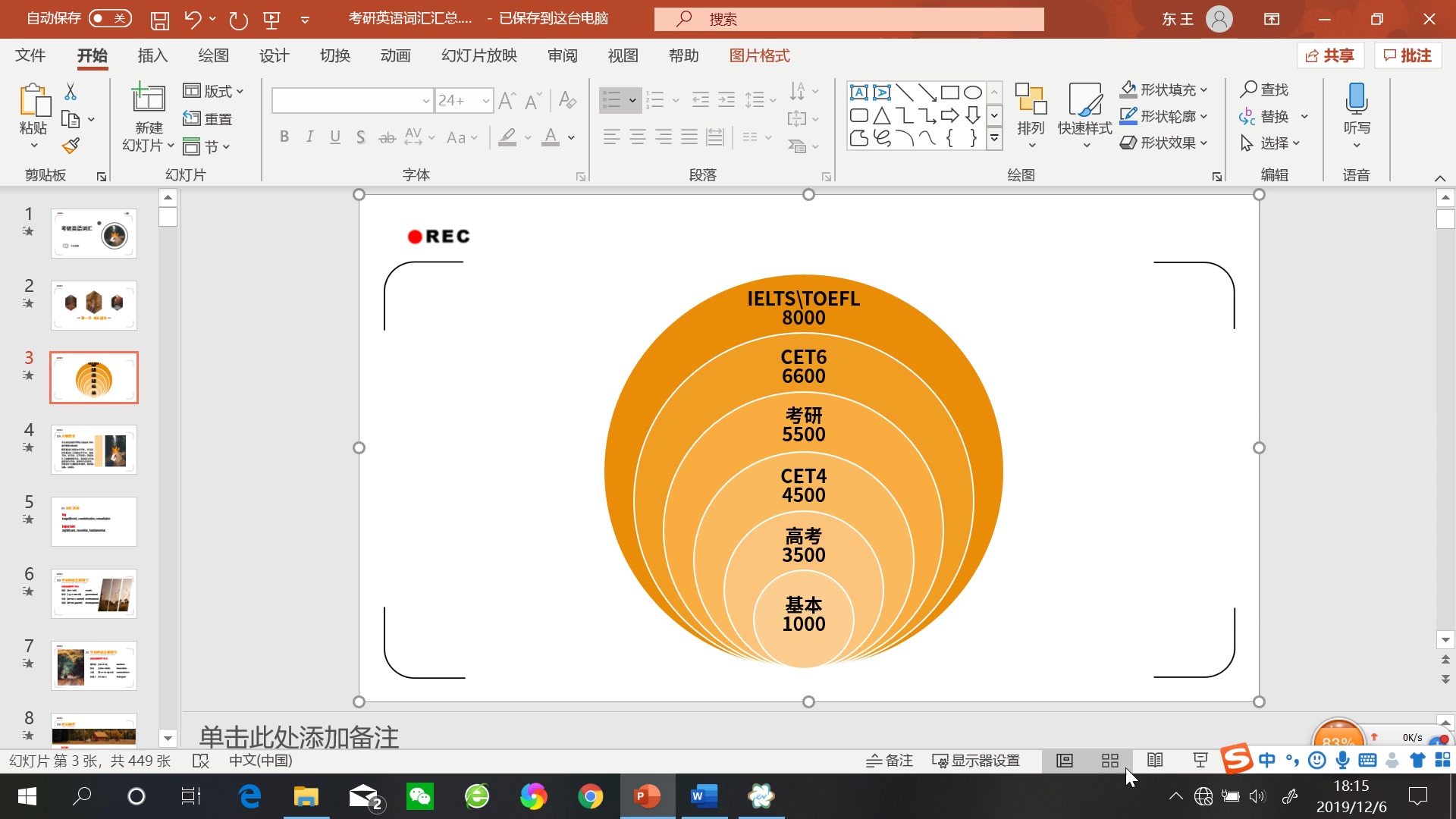Click the justify paragraph icon
1456x819 pixels.
[x=689, y=137]
